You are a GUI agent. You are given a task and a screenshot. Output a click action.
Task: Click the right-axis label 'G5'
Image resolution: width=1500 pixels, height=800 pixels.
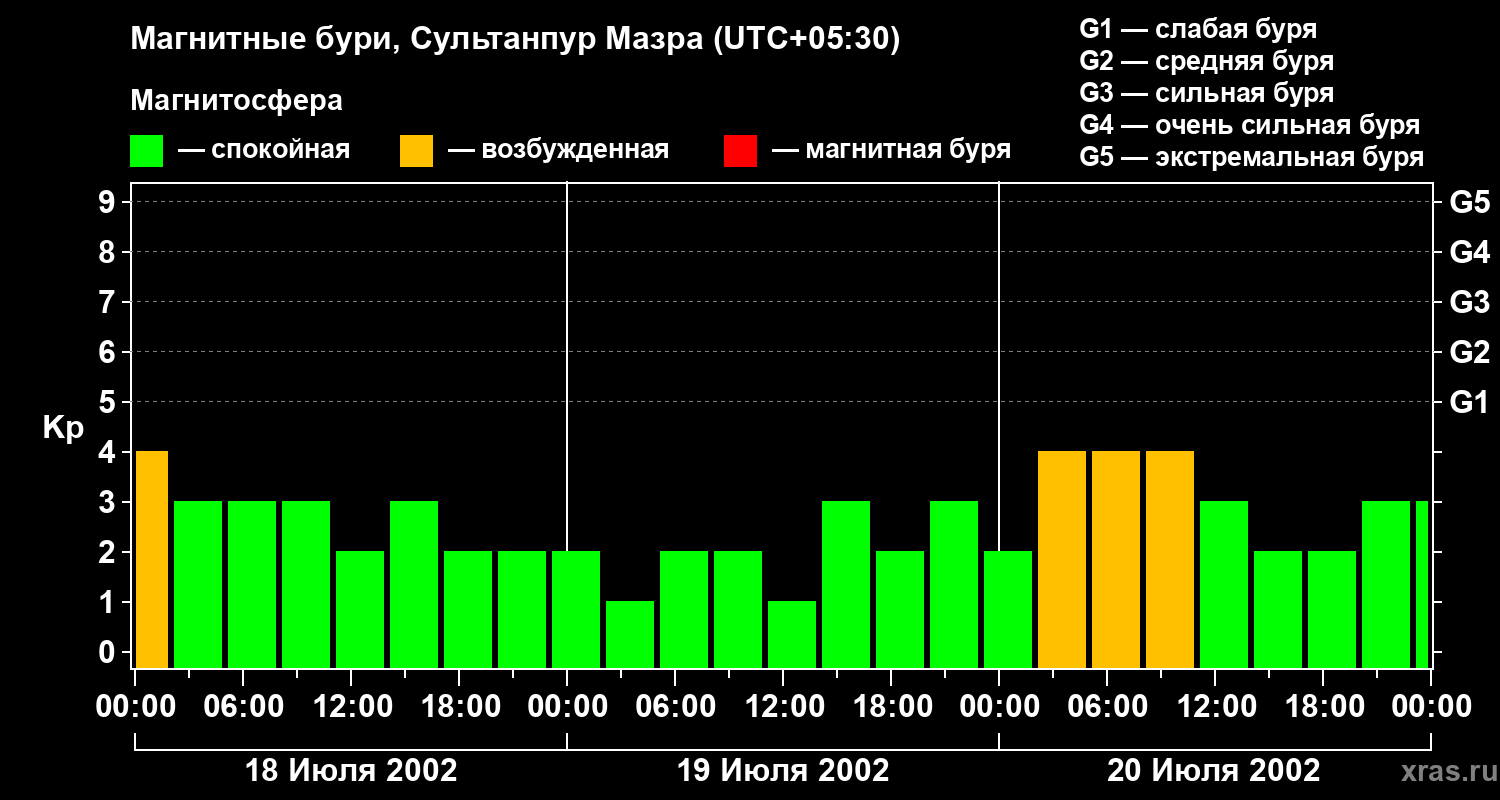click(1469, 203)
